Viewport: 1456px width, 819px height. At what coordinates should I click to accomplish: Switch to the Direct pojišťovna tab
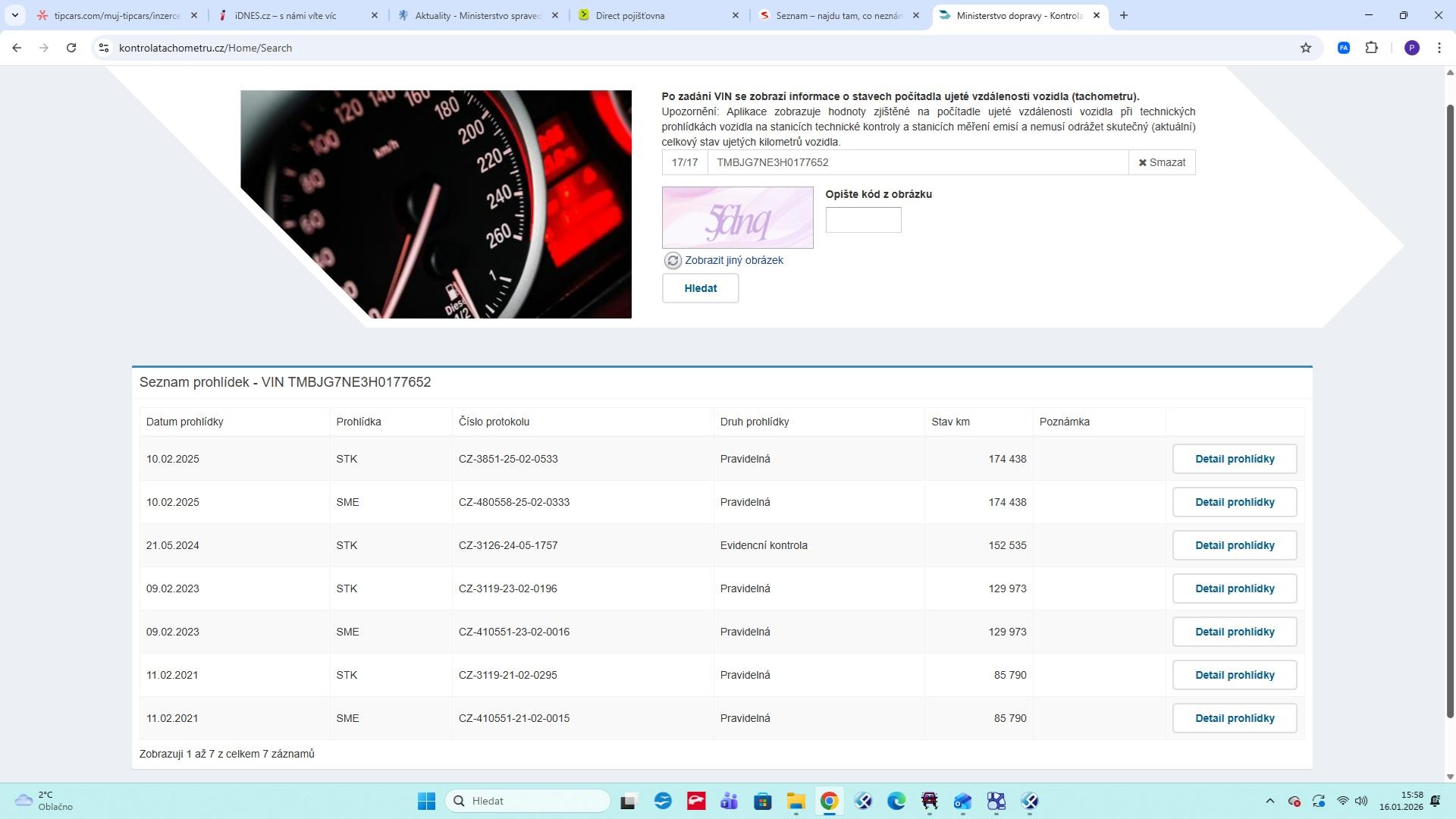tap(629, 15)
